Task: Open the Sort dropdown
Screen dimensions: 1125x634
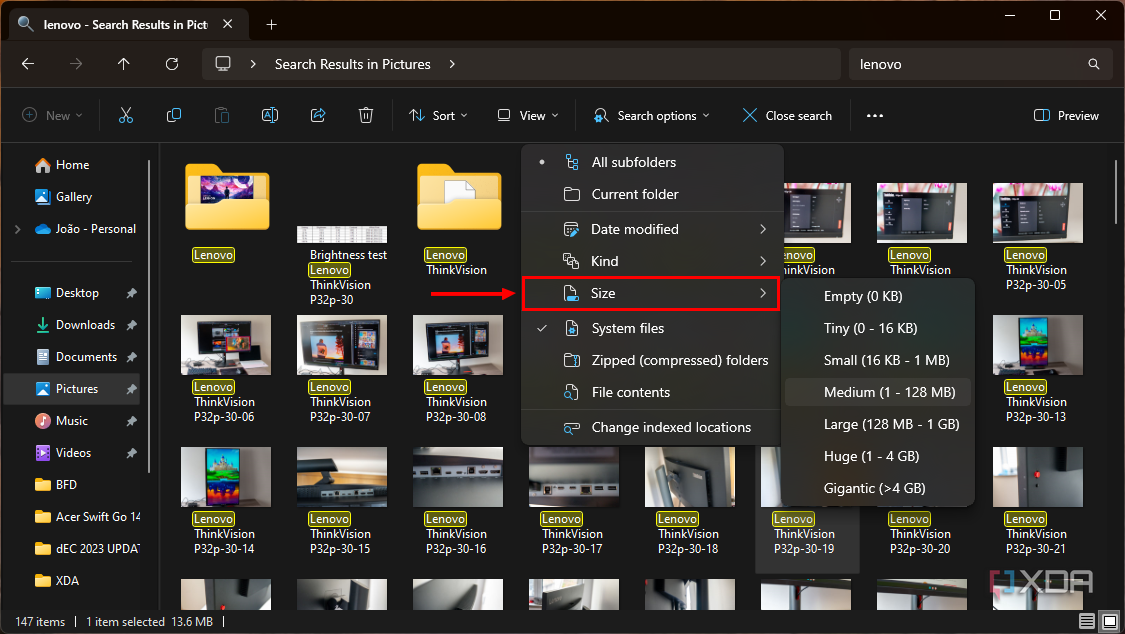Action: click(x=438, y=115)
